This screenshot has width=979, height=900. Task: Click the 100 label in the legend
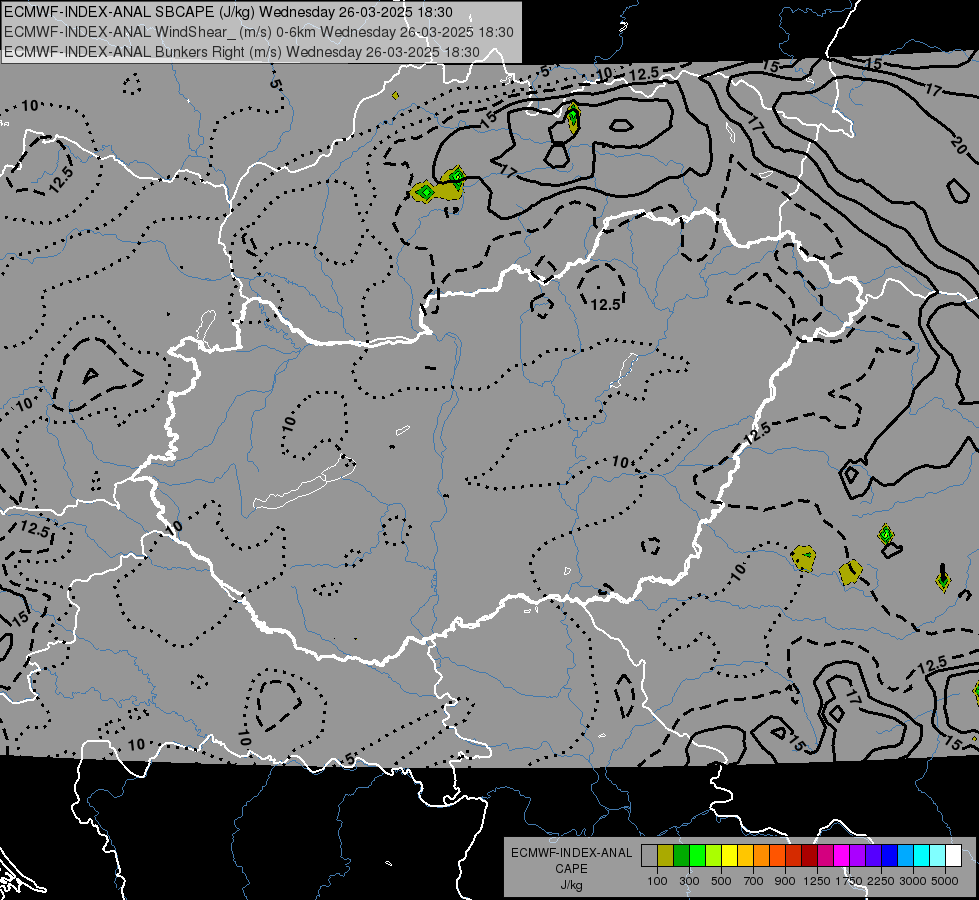point(657,881)
